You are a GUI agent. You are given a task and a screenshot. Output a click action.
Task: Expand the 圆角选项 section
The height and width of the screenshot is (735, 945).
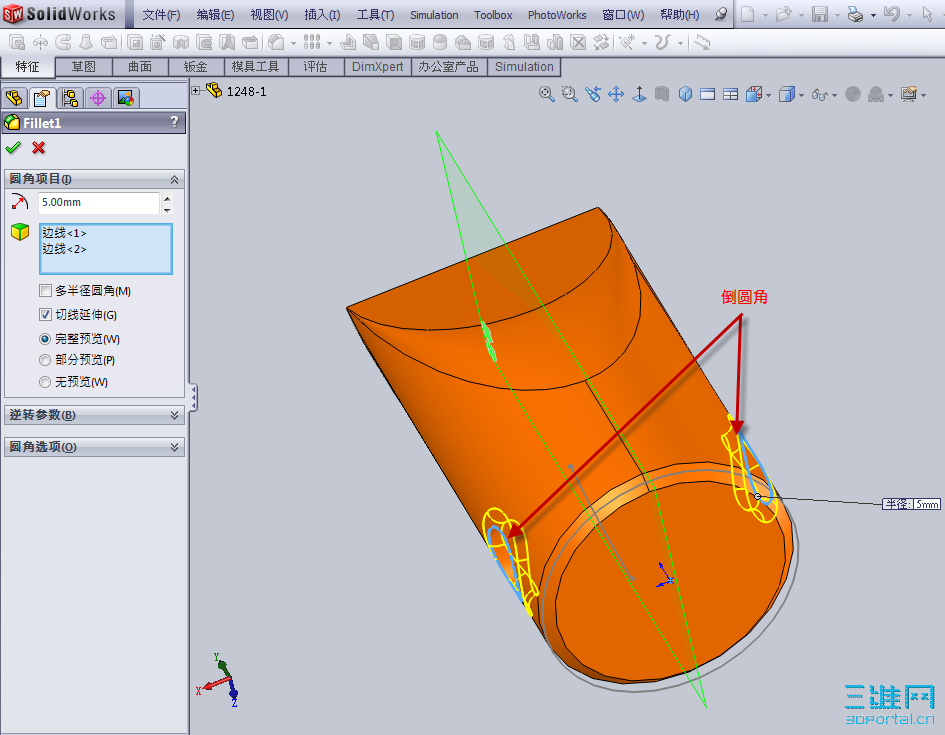174,447
